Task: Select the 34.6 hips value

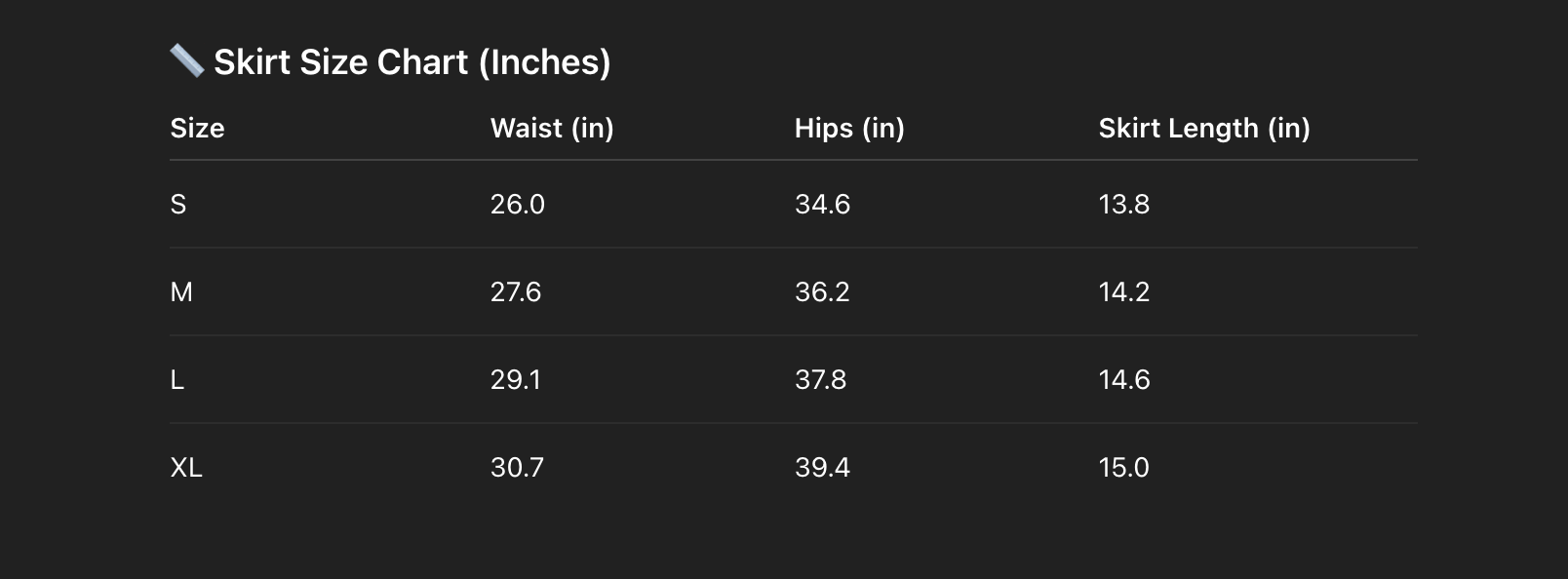Action: point(822,205)
